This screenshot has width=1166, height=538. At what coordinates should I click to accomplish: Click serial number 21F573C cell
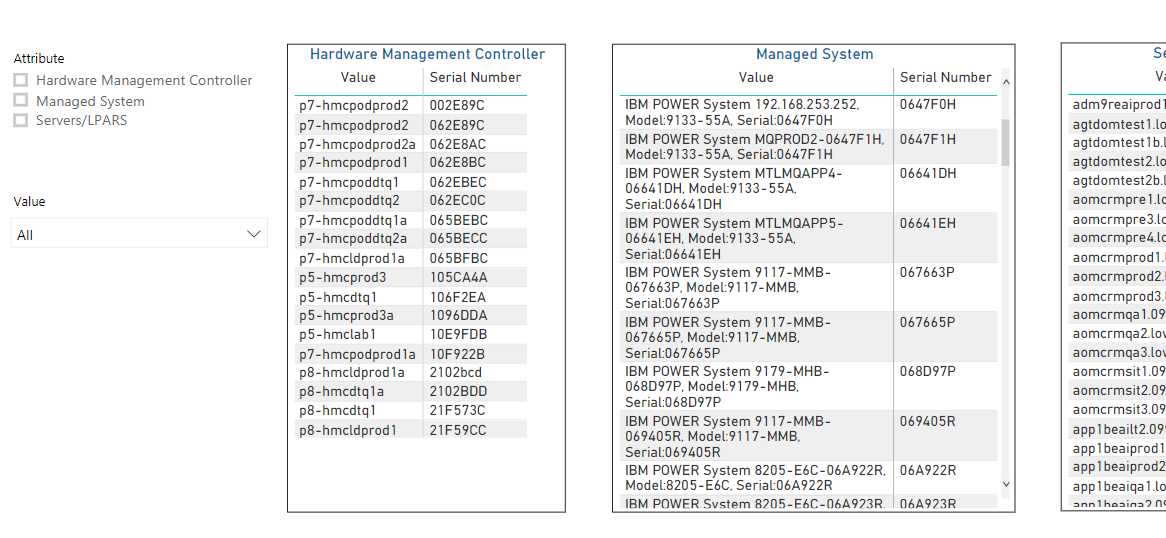[x=457, y=411]
